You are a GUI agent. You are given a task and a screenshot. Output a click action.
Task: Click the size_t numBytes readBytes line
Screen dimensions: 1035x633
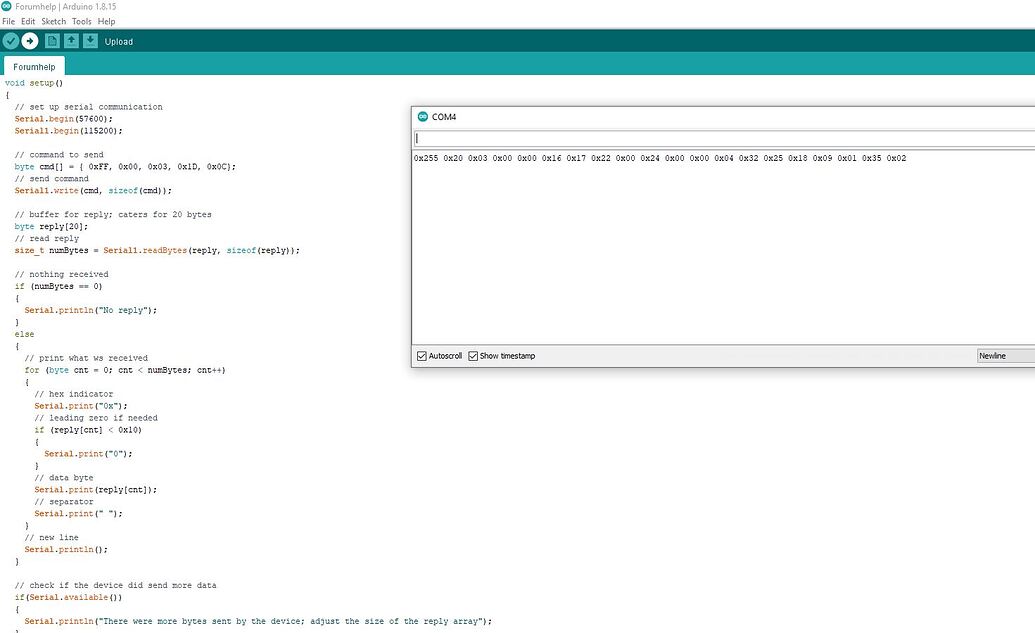tap(157, 250)
